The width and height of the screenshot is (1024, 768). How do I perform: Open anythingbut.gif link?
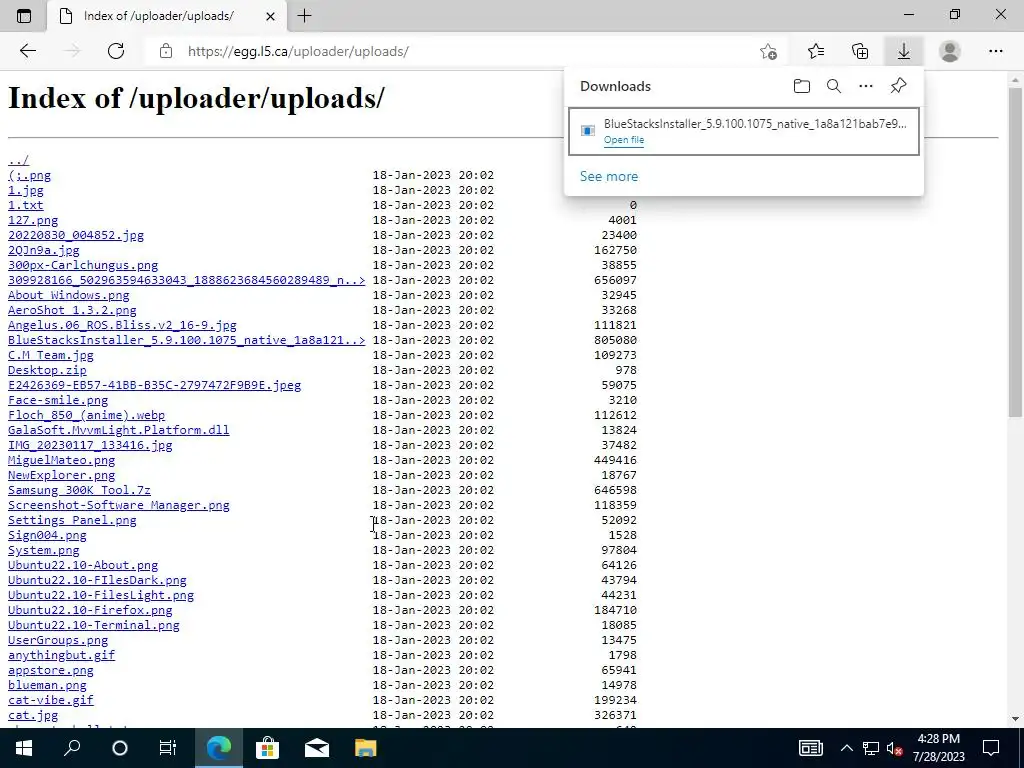click(61, 655)
